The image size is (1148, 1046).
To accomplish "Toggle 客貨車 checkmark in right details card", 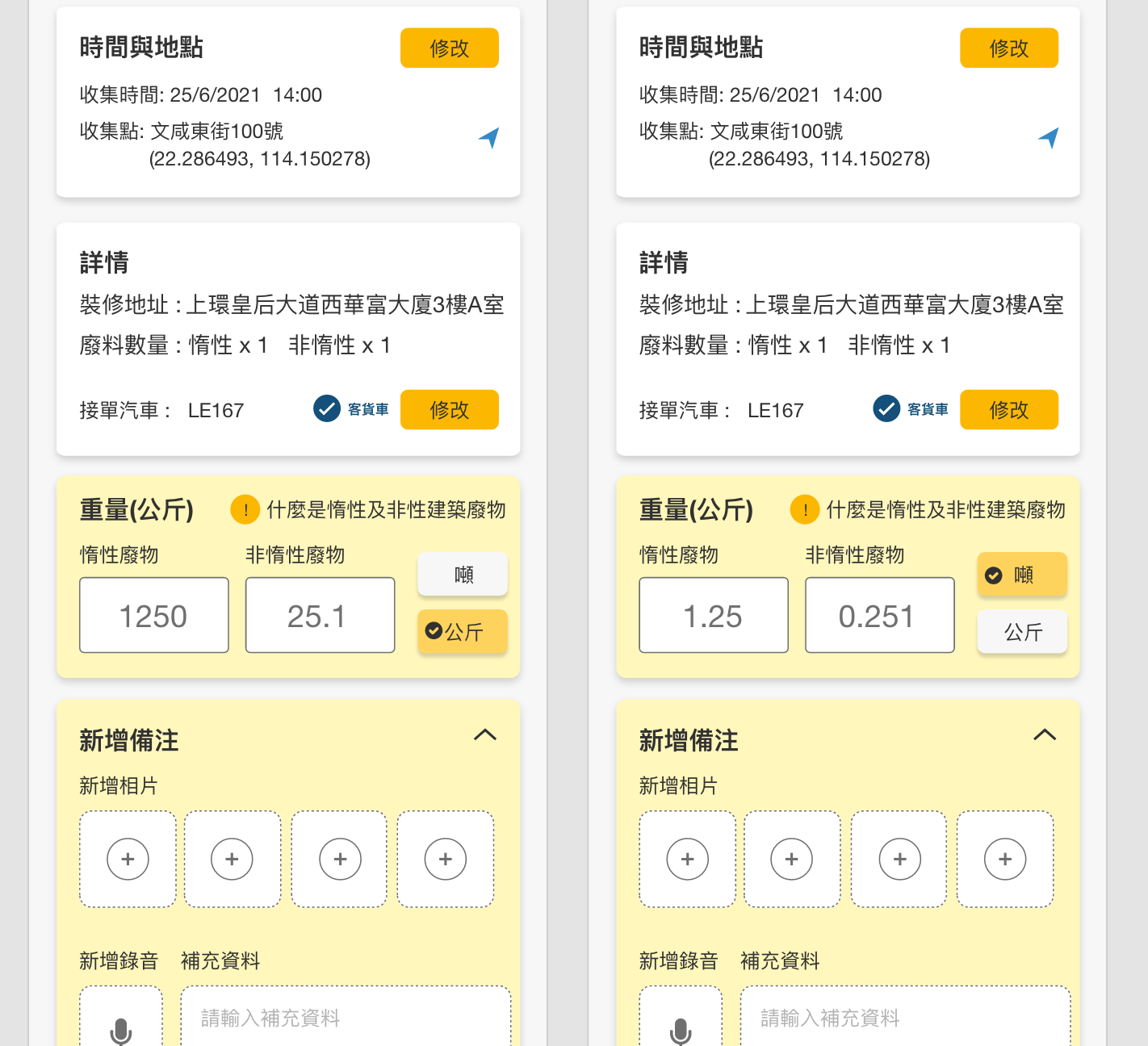I will (886, 409).
